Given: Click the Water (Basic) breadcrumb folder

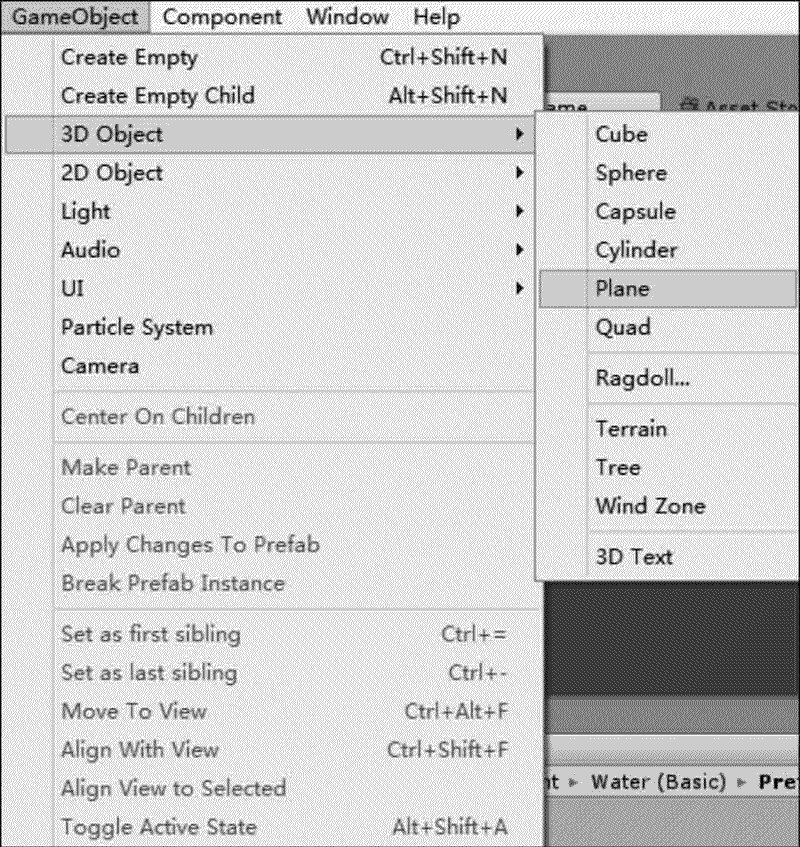Looking at the screenshot, I should [655, 781].
